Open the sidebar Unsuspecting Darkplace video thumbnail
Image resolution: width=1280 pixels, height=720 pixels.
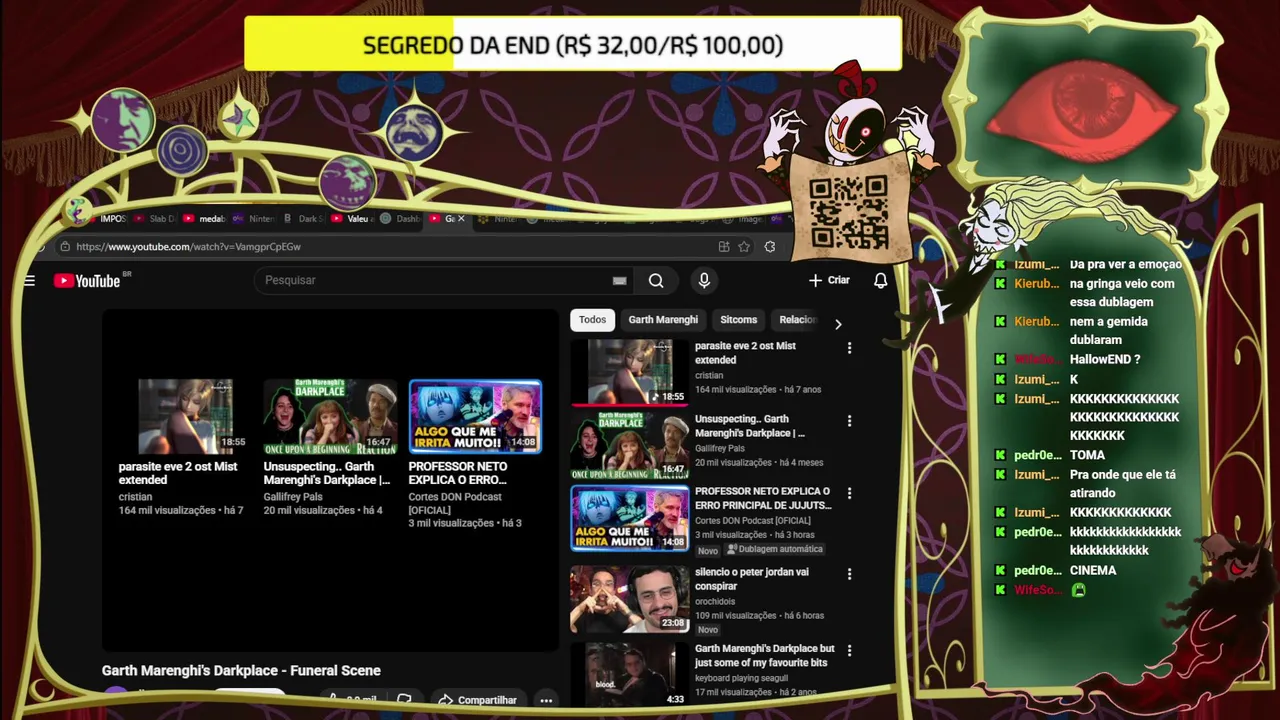coord(629,445)
